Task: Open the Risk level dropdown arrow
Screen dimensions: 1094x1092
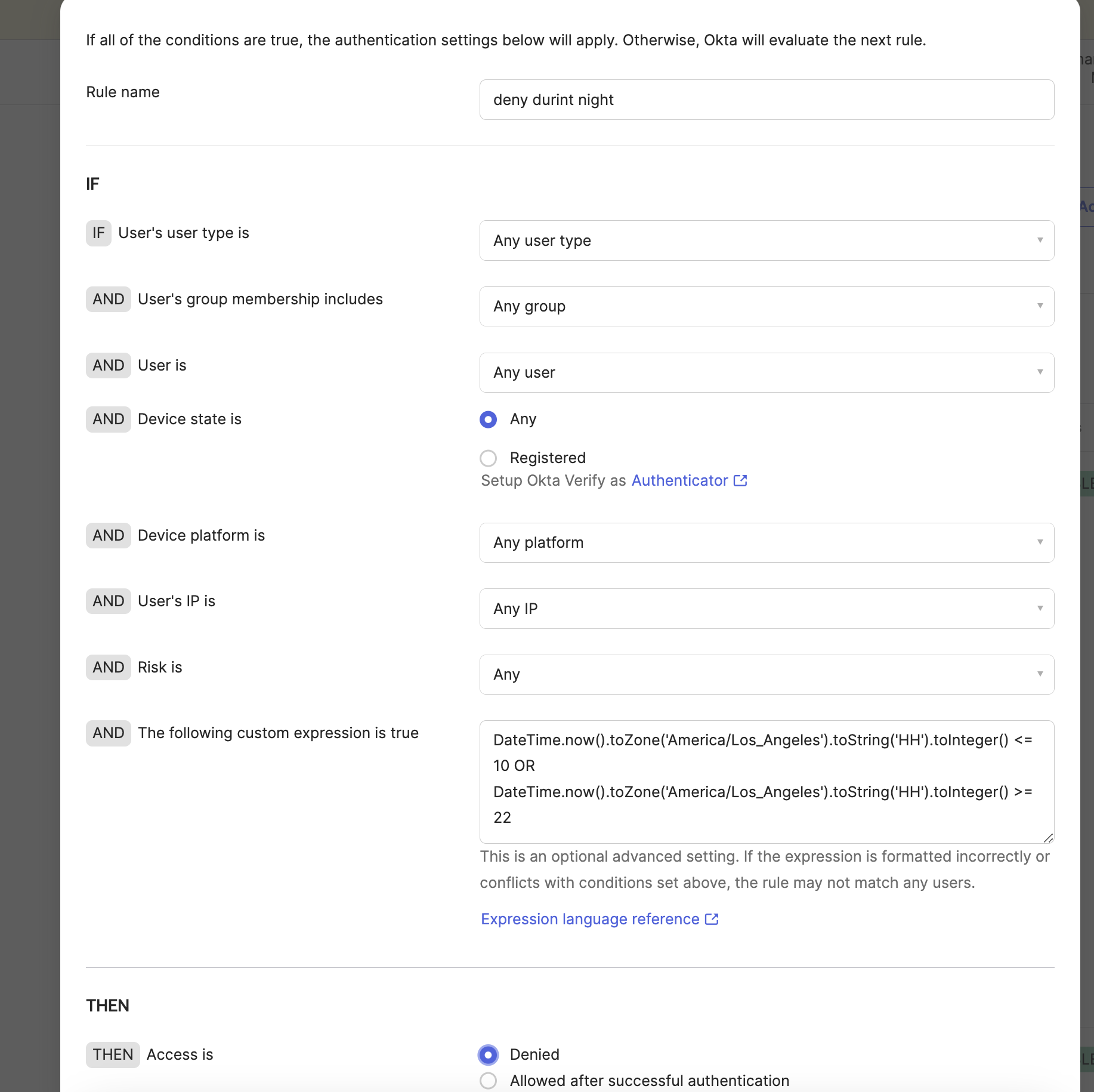Action: 1040,674
